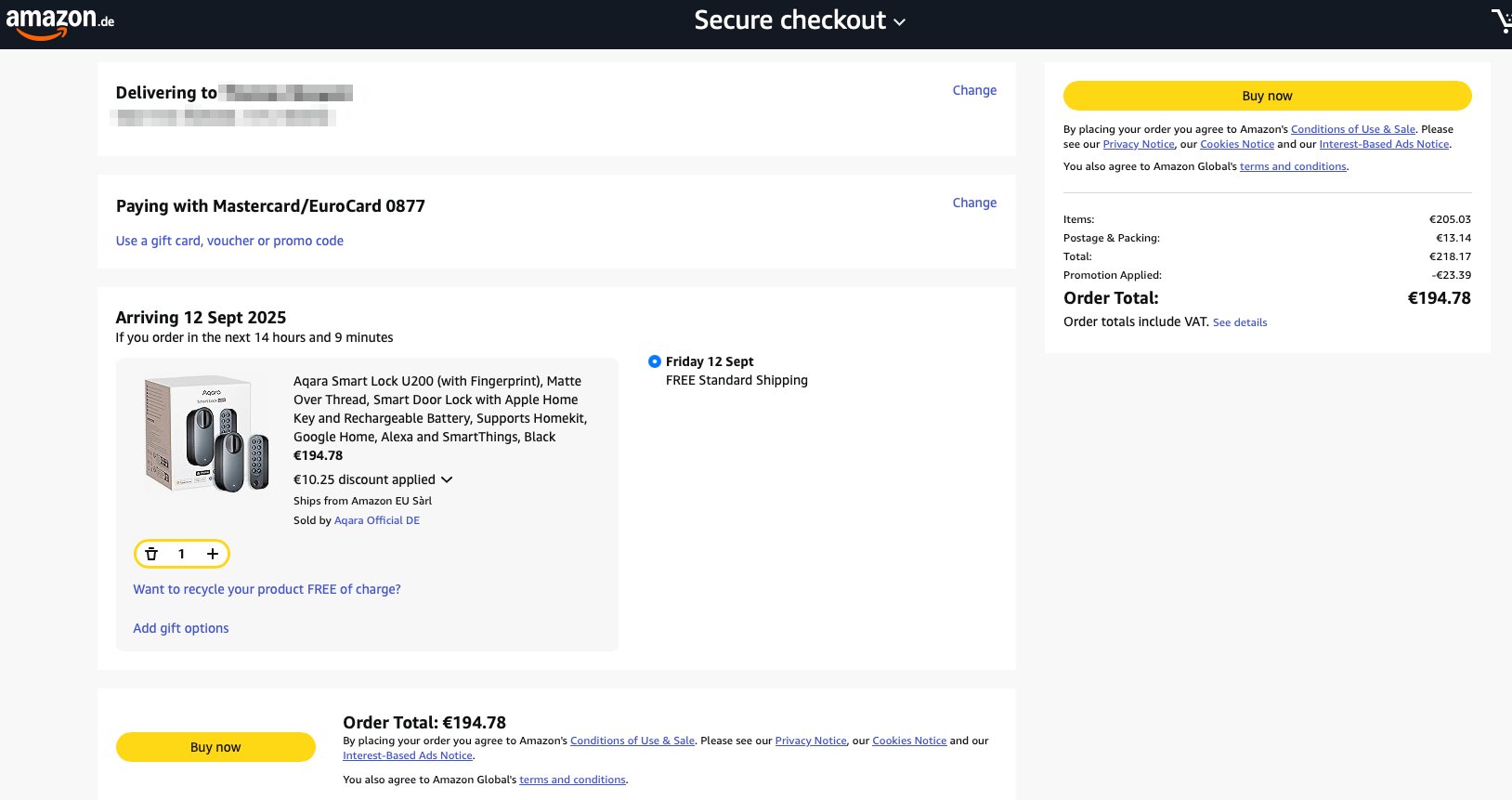The image size is (1512, 800).
Task: Click the bottom Buy now button
Action: (215, 747)
